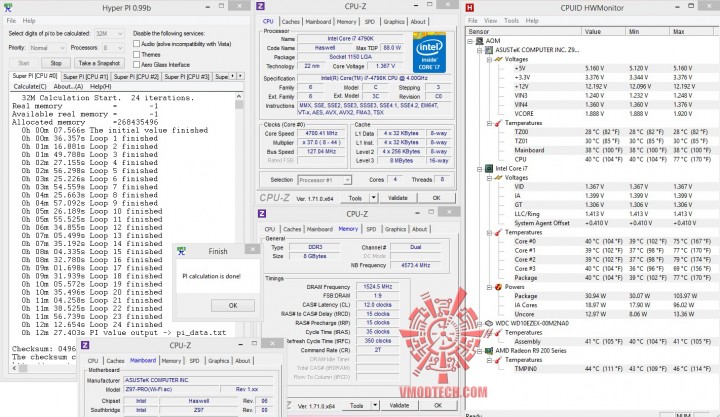Select the Assembly temperature row
720x417 pixels.
[x=591, y=342]
